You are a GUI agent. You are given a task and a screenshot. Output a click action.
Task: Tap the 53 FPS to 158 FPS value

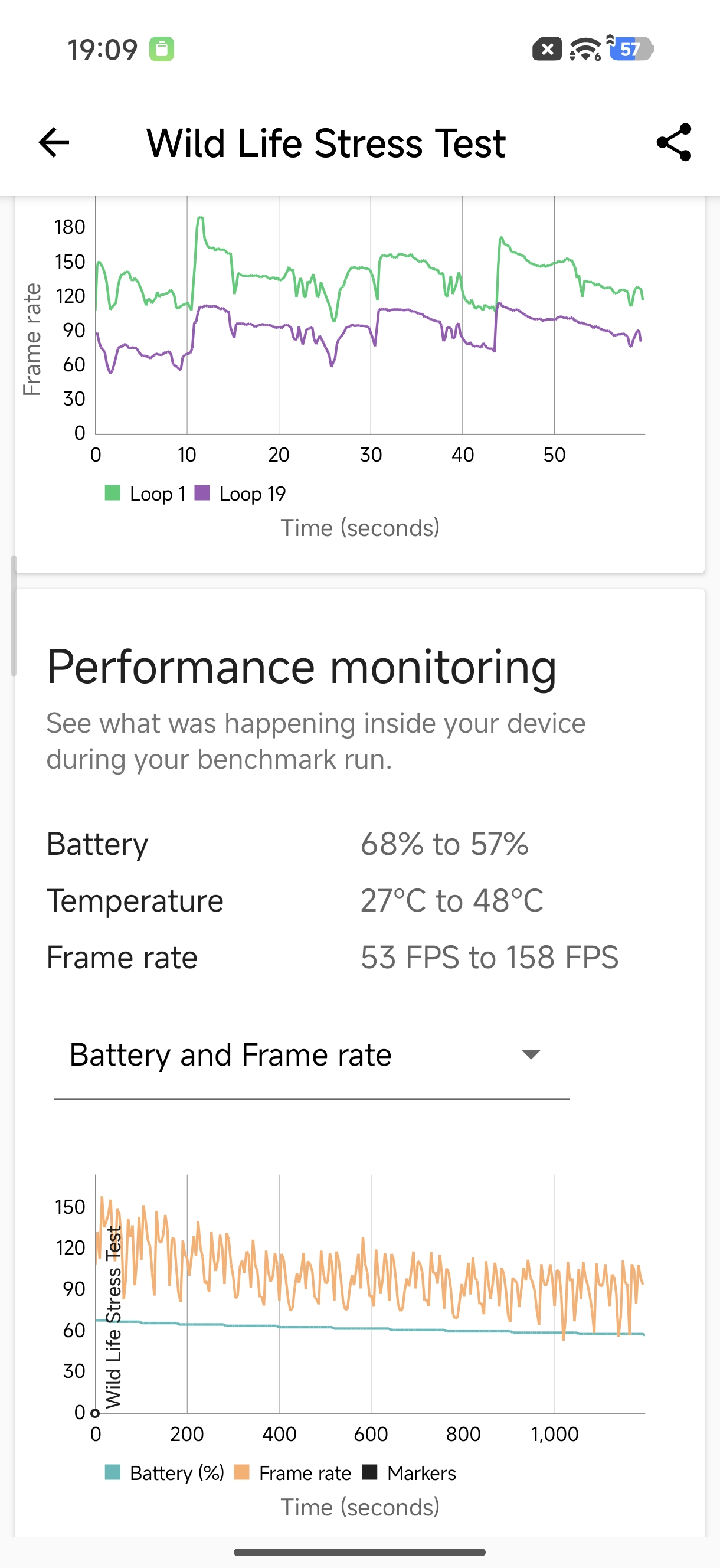pos(489,958)
